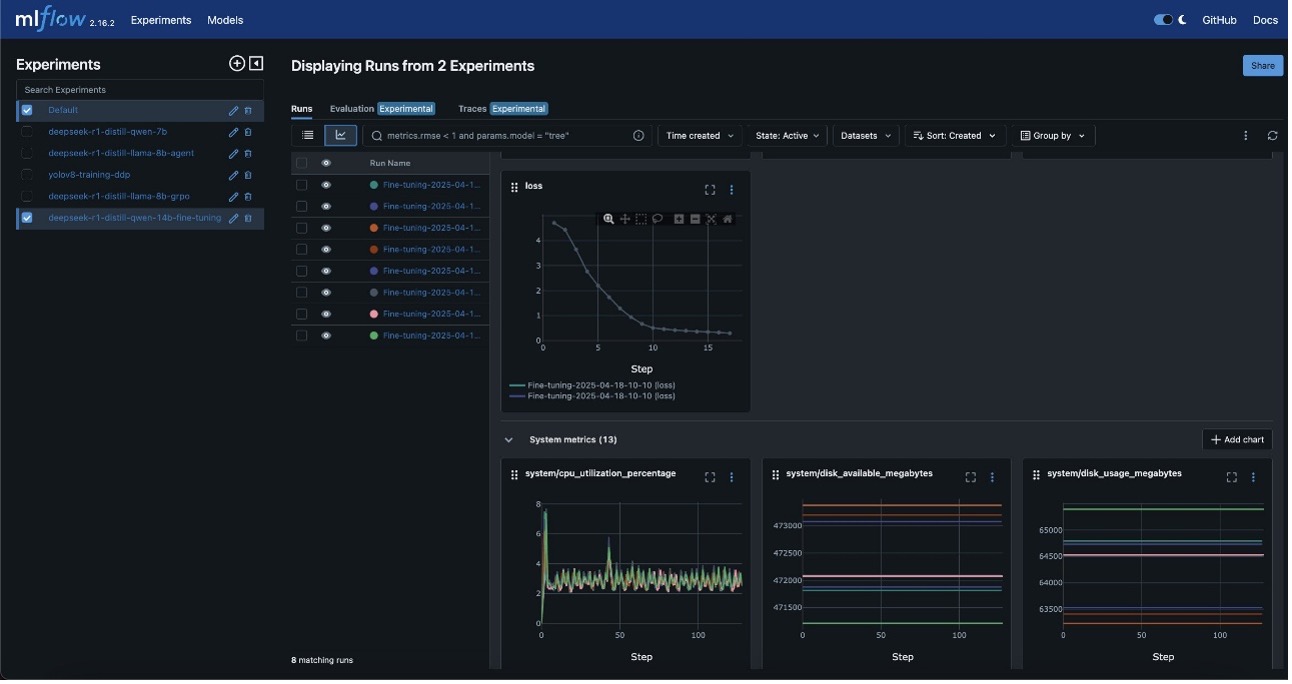Open the Datasets dropdown
This screenshot has width=1292, height=684.
866,136
